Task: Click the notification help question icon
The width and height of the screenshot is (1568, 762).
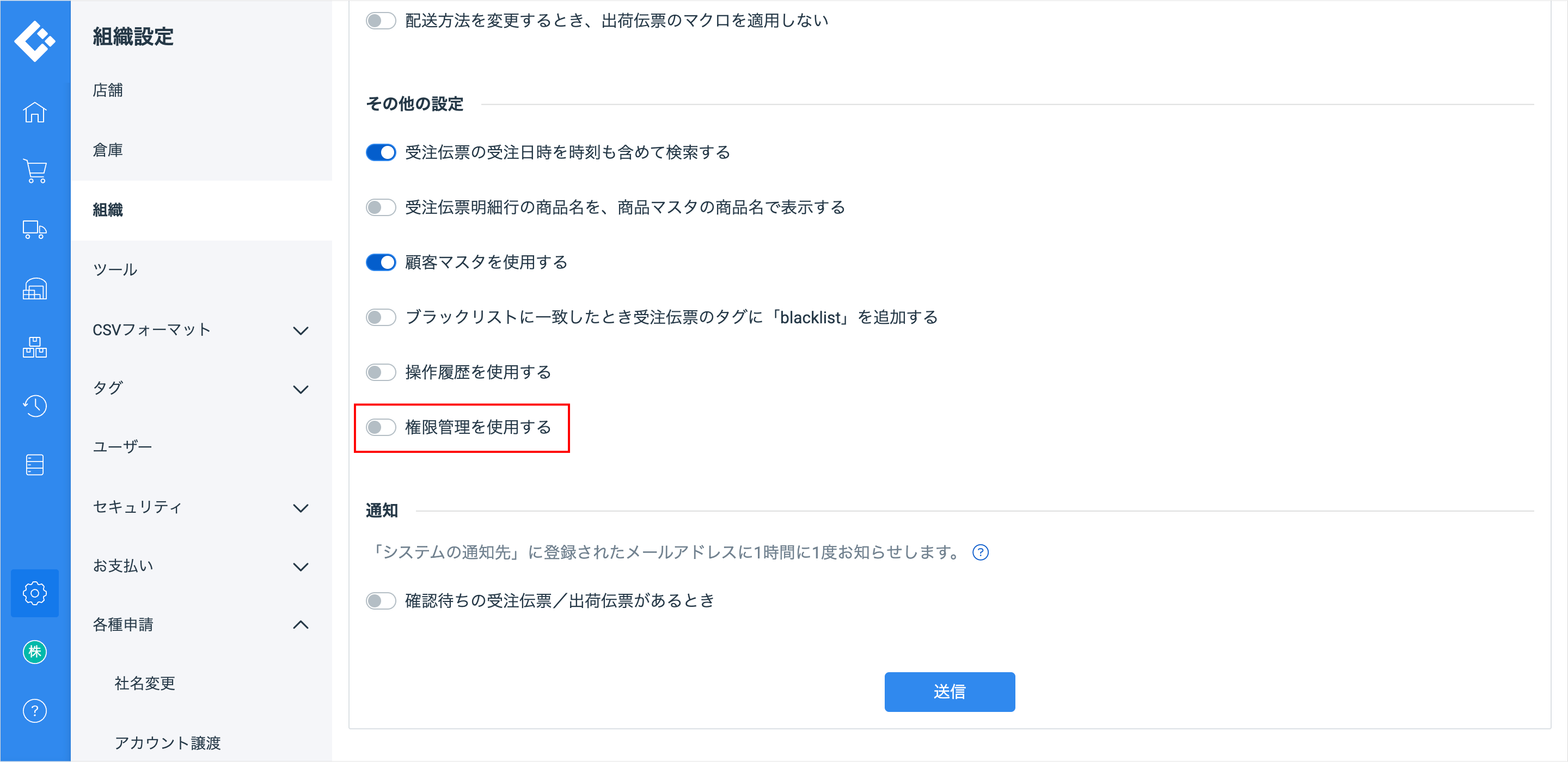Action: tap(980, 552)
